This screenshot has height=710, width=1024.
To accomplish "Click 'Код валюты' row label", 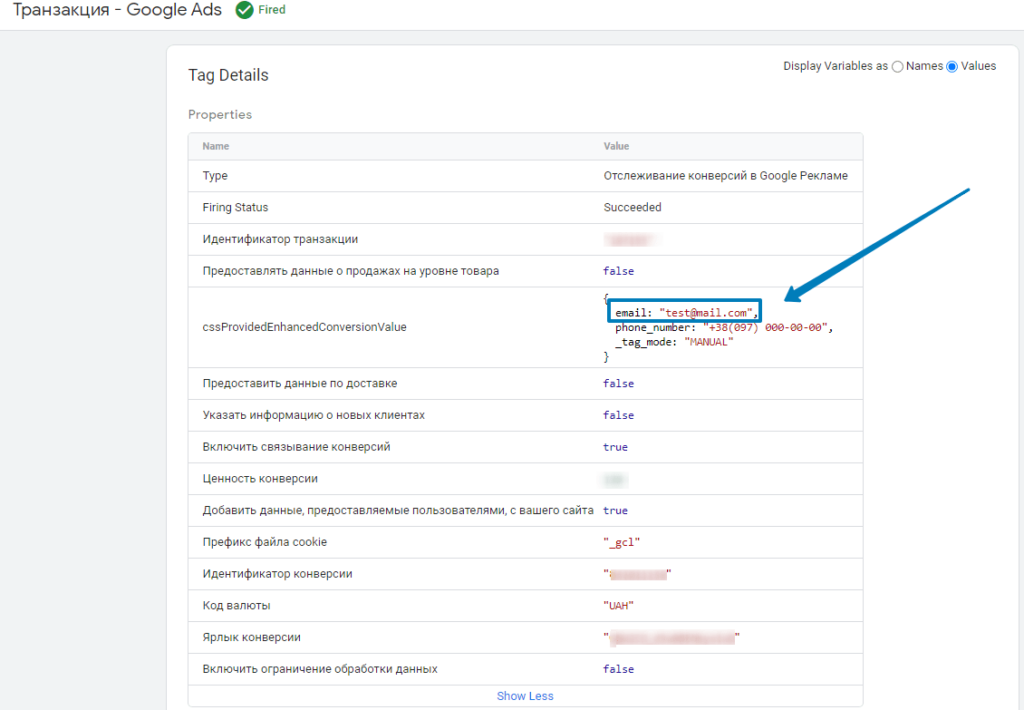I will [236, 605].
